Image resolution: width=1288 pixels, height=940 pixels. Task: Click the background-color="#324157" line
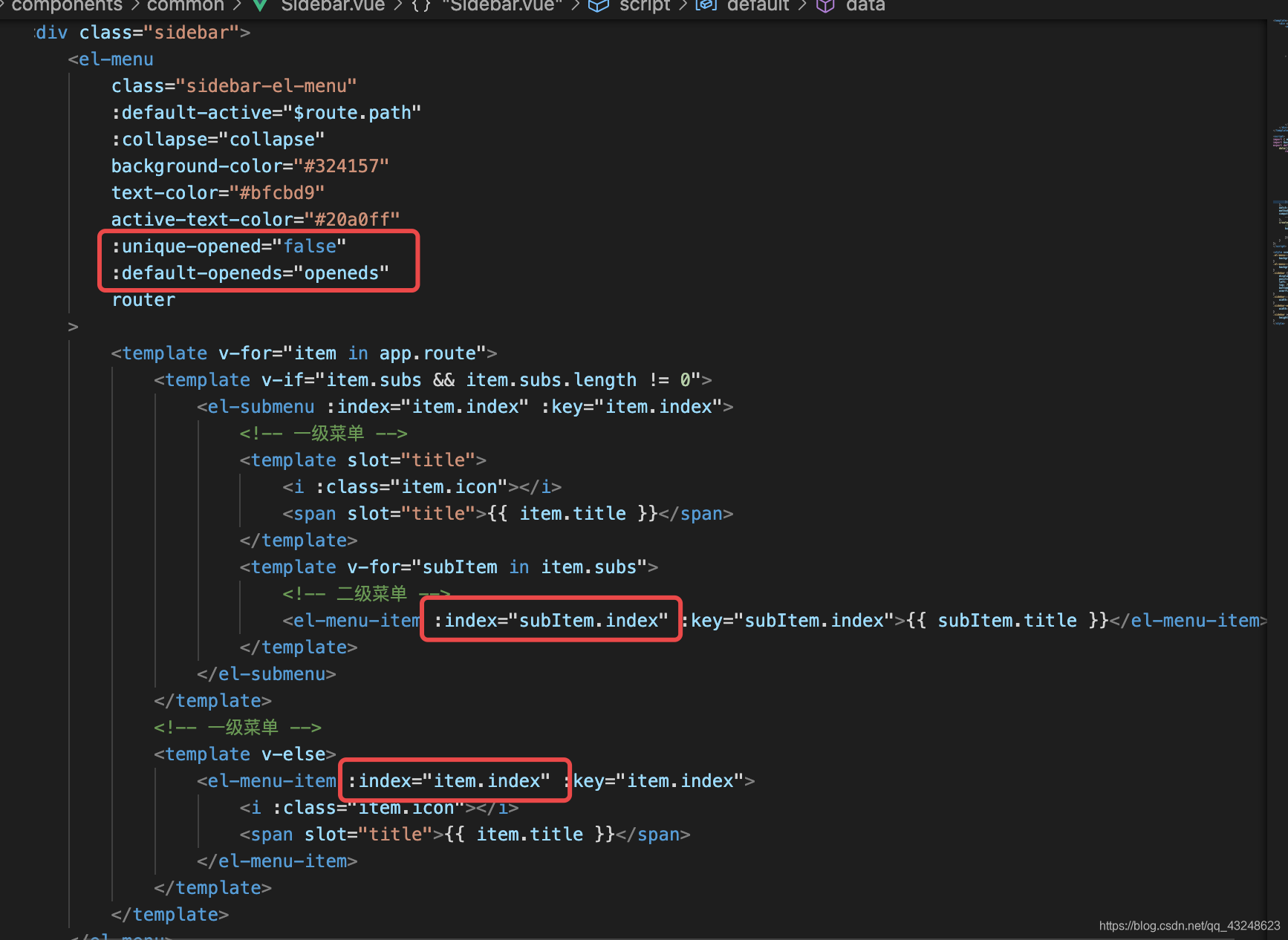coord(250,166)
